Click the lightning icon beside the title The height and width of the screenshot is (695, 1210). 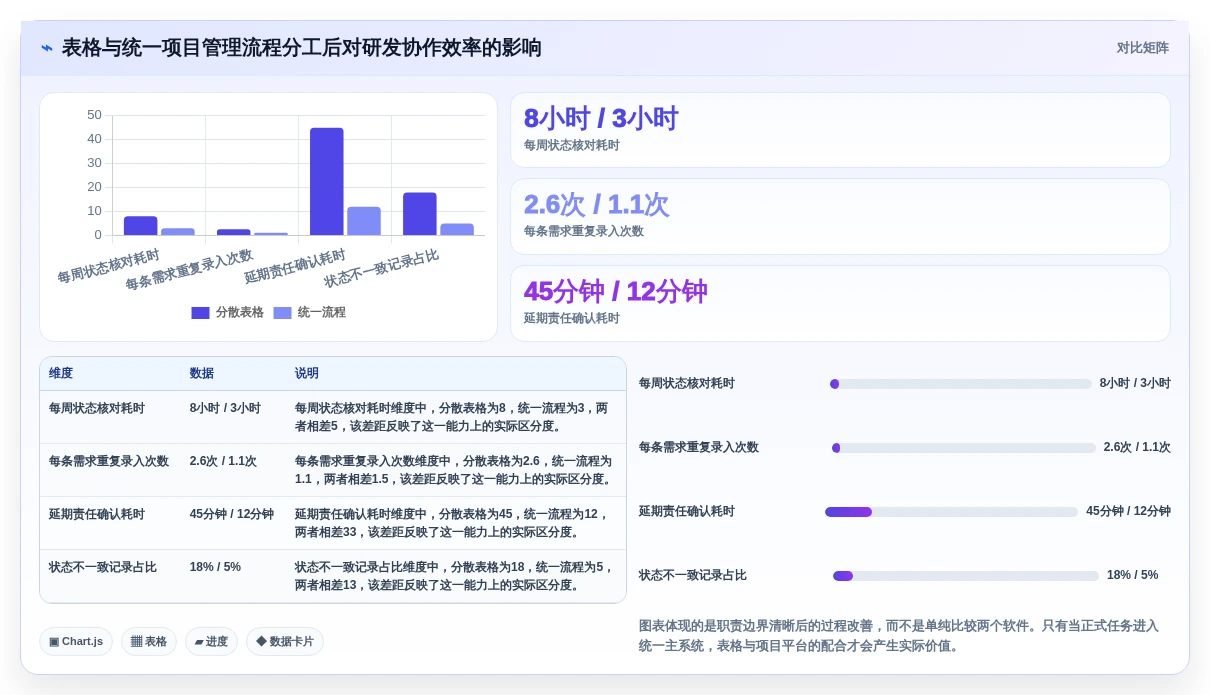[46, 48]
